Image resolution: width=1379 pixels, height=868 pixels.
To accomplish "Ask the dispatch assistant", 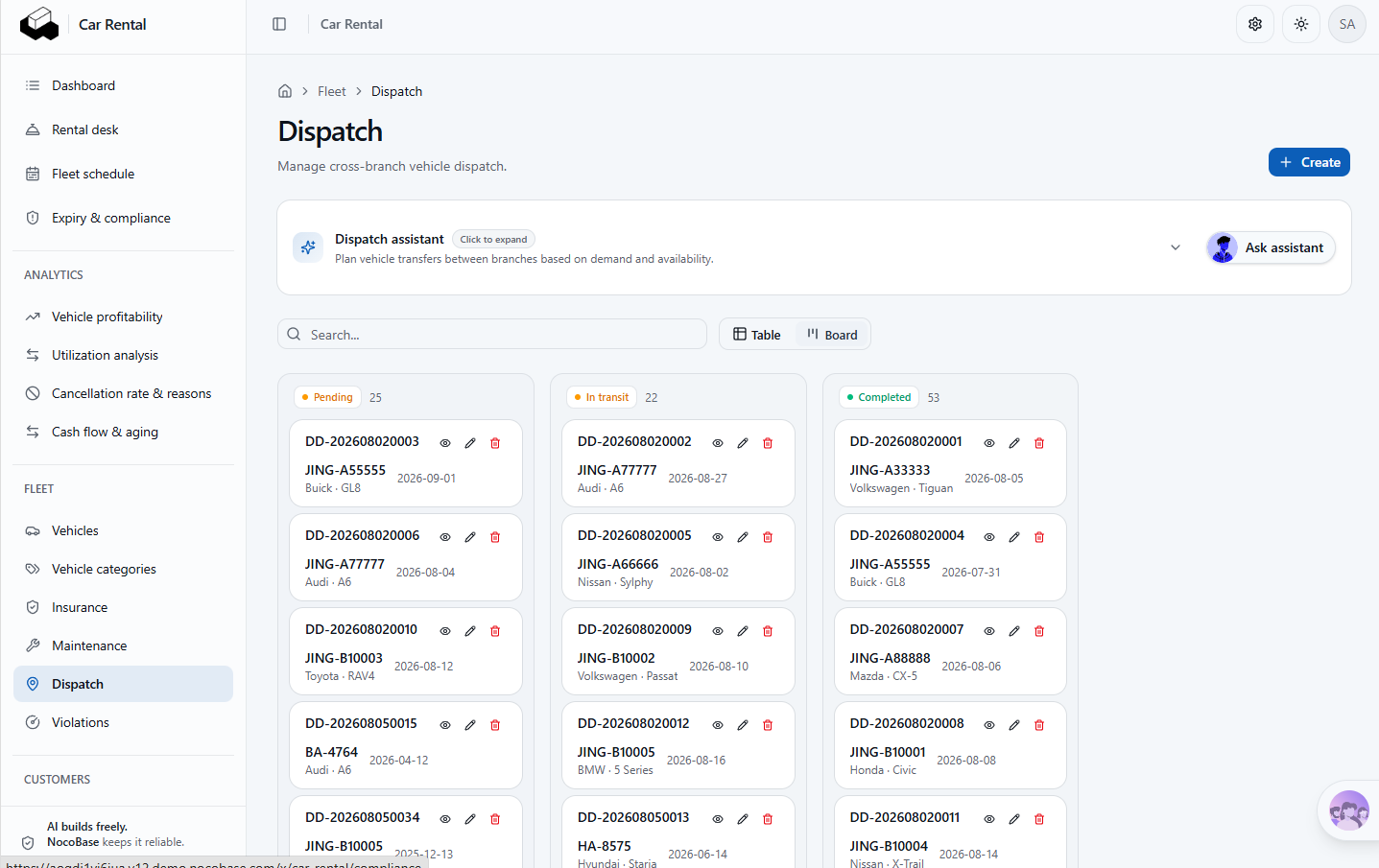I will [x=1271, y=247].
